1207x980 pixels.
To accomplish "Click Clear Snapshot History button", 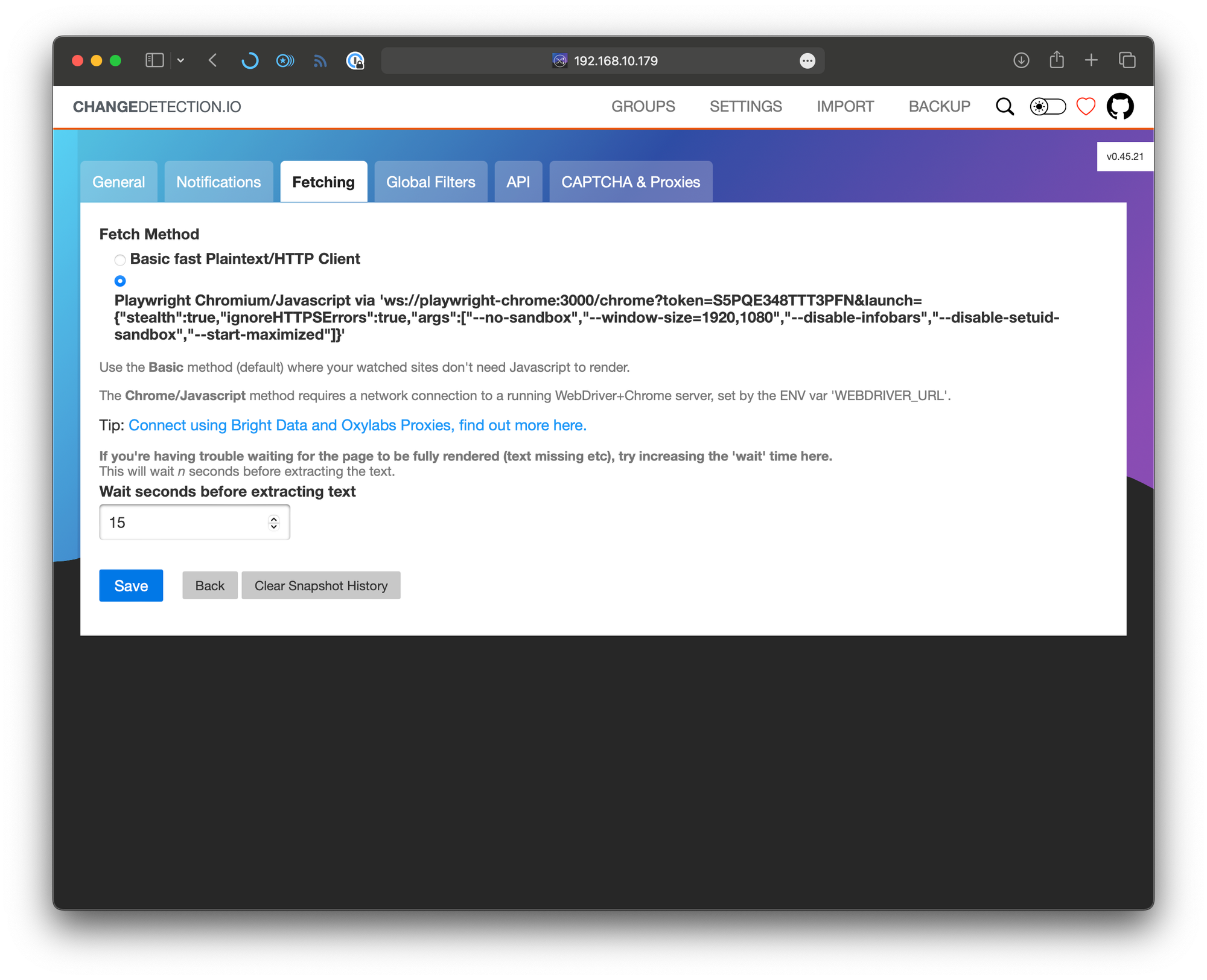I will (x=321, y=585).
